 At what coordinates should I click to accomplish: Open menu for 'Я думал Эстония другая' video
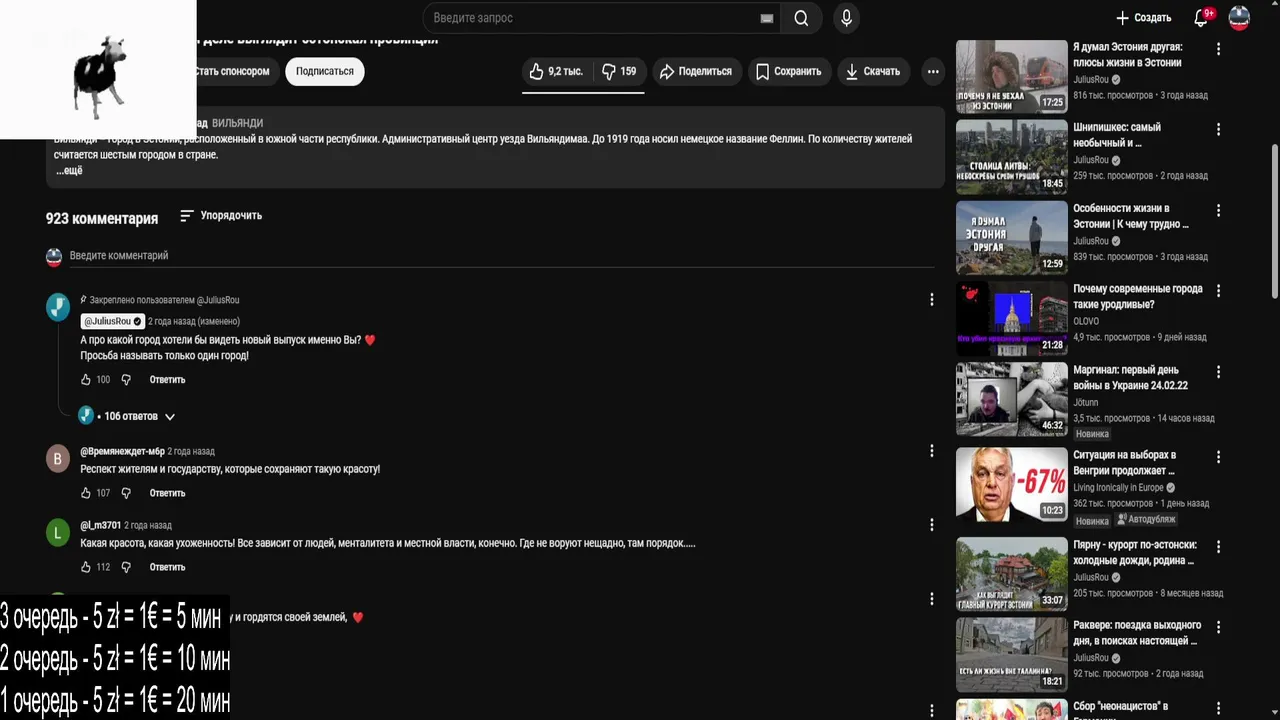1218,48
